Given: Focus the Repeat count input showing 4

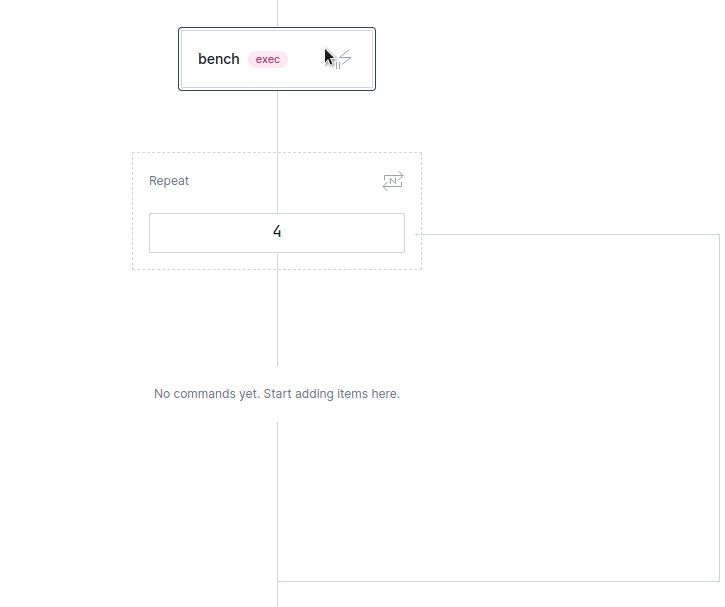Looking at the screenshot, I should (x=277, y=232).
